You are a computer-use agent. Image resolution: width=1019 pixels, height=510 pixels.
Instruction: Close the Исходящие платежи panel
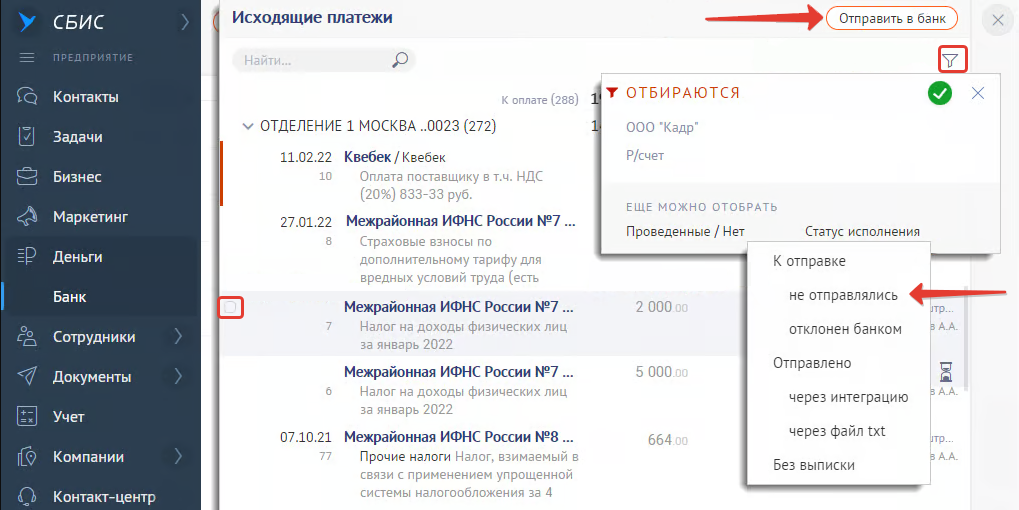point(998,20)
